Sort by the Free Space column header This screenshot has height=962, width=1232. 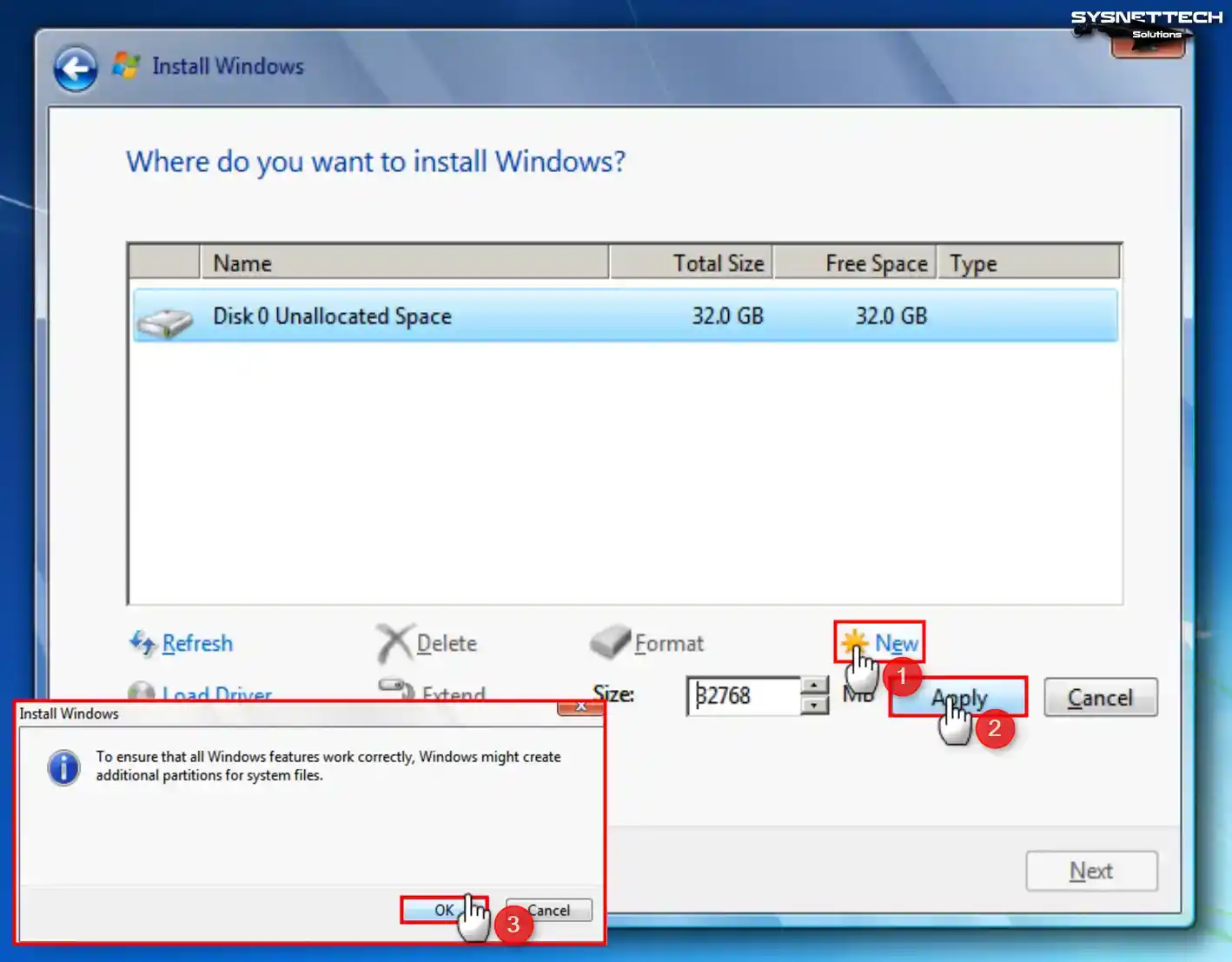coord(855,262)
